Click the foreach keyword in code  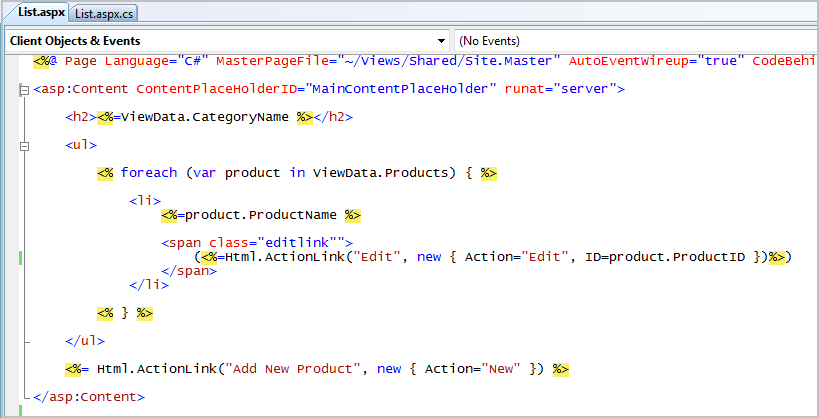148,173
